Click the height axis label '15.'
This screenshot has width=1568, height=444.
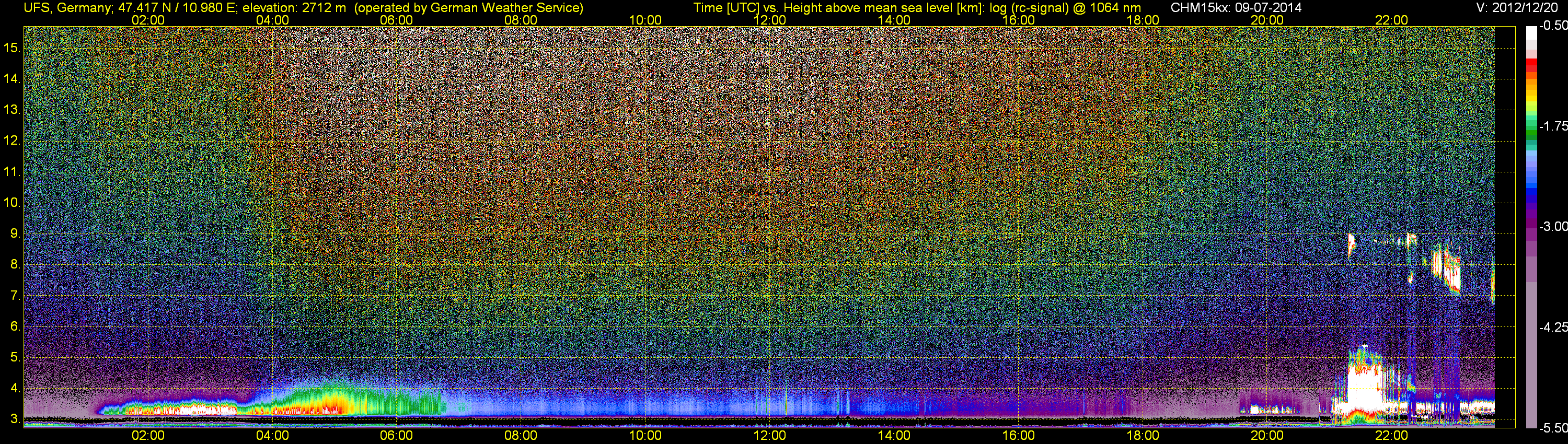[x=12, y=48]
